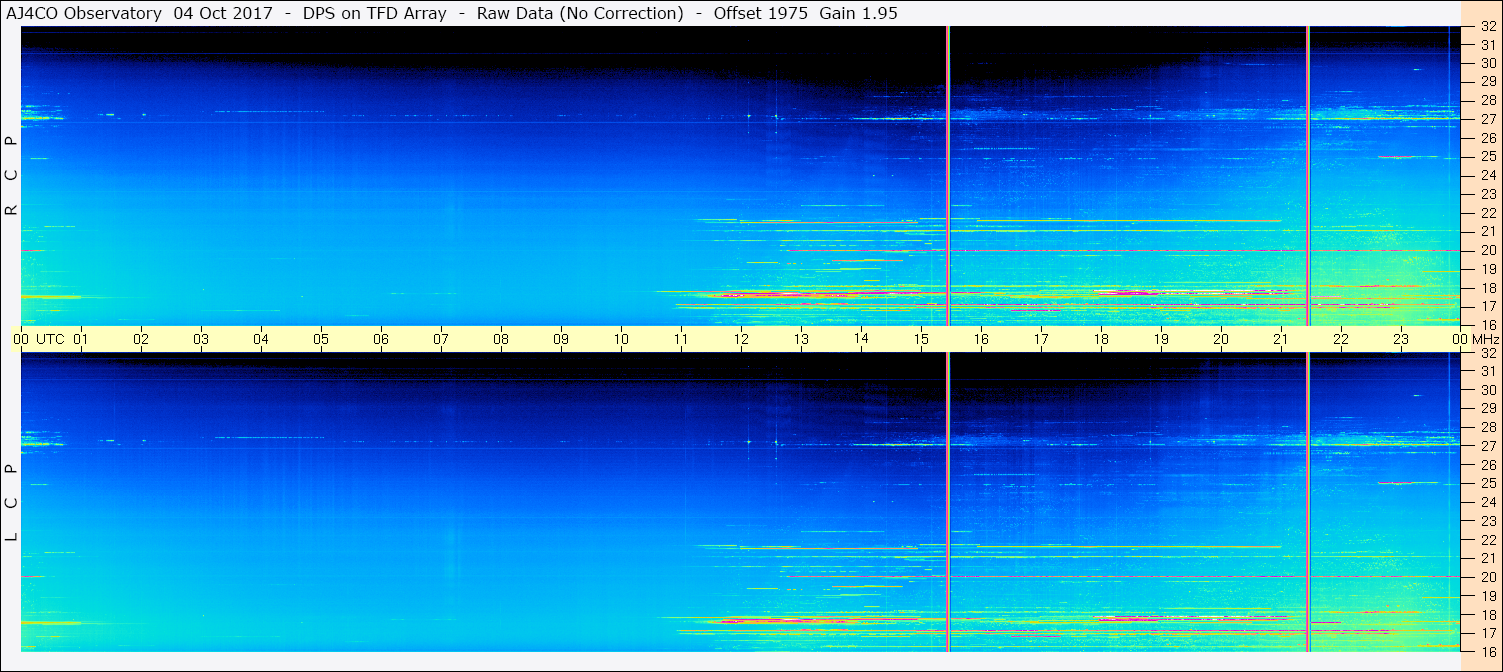Click the 22 MHz label on lower frequency scale
Viewport: 1503px width, 672px height.
pyautogui.click(x=1488, y=540)
